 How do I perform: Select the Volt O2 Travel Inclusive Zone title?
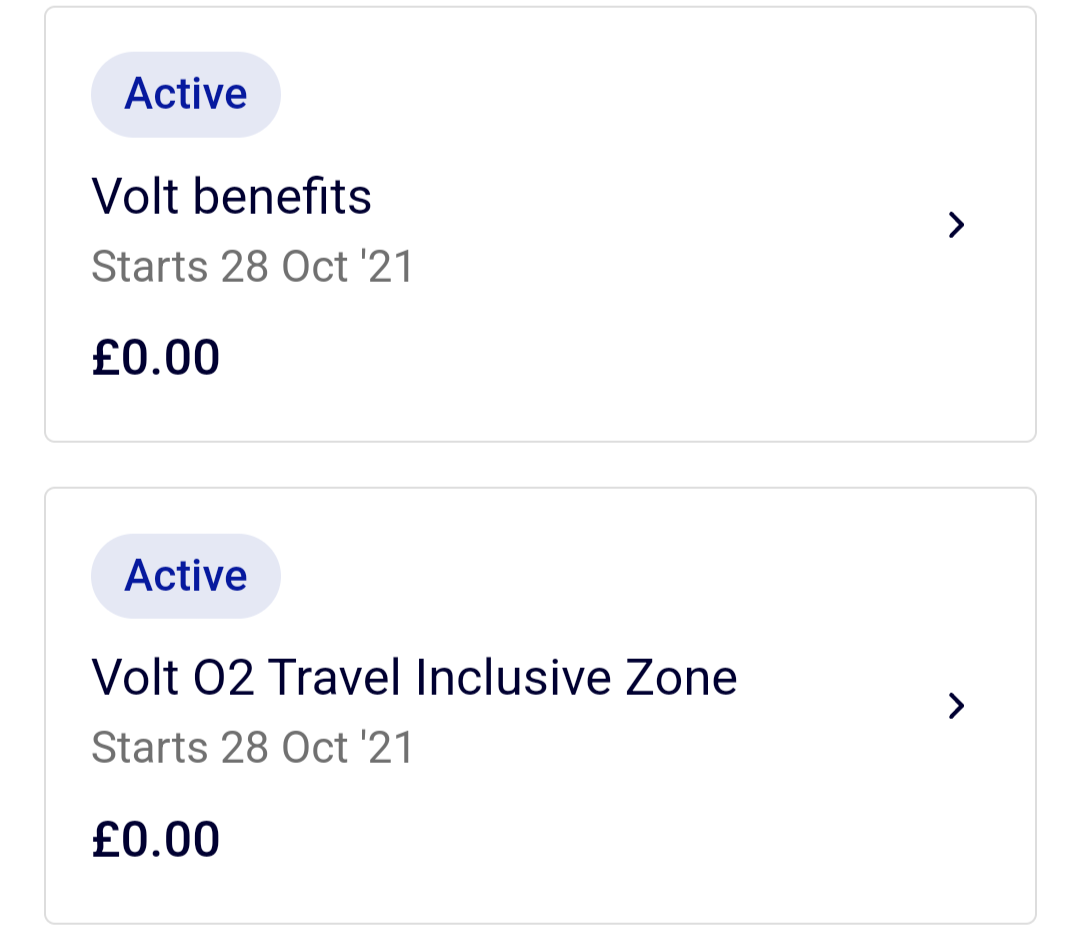click(414, 677)
